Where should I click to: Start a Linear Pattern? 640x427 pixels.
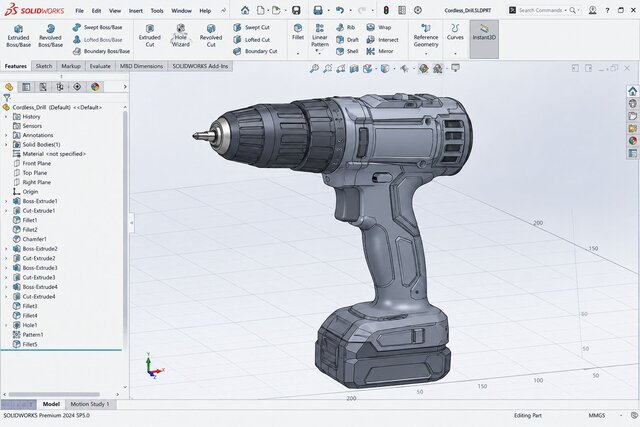point(320,35)
